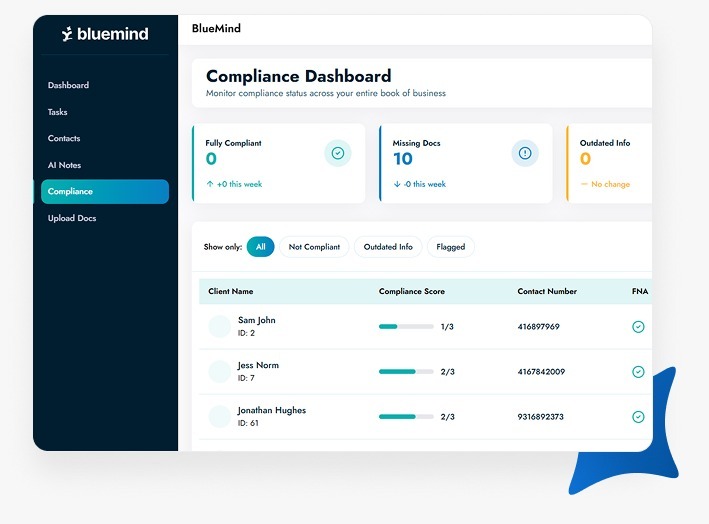Show all clients with the All filter
Image resolution: width=709 pixels, height=524 pixels.
(260, 247)
